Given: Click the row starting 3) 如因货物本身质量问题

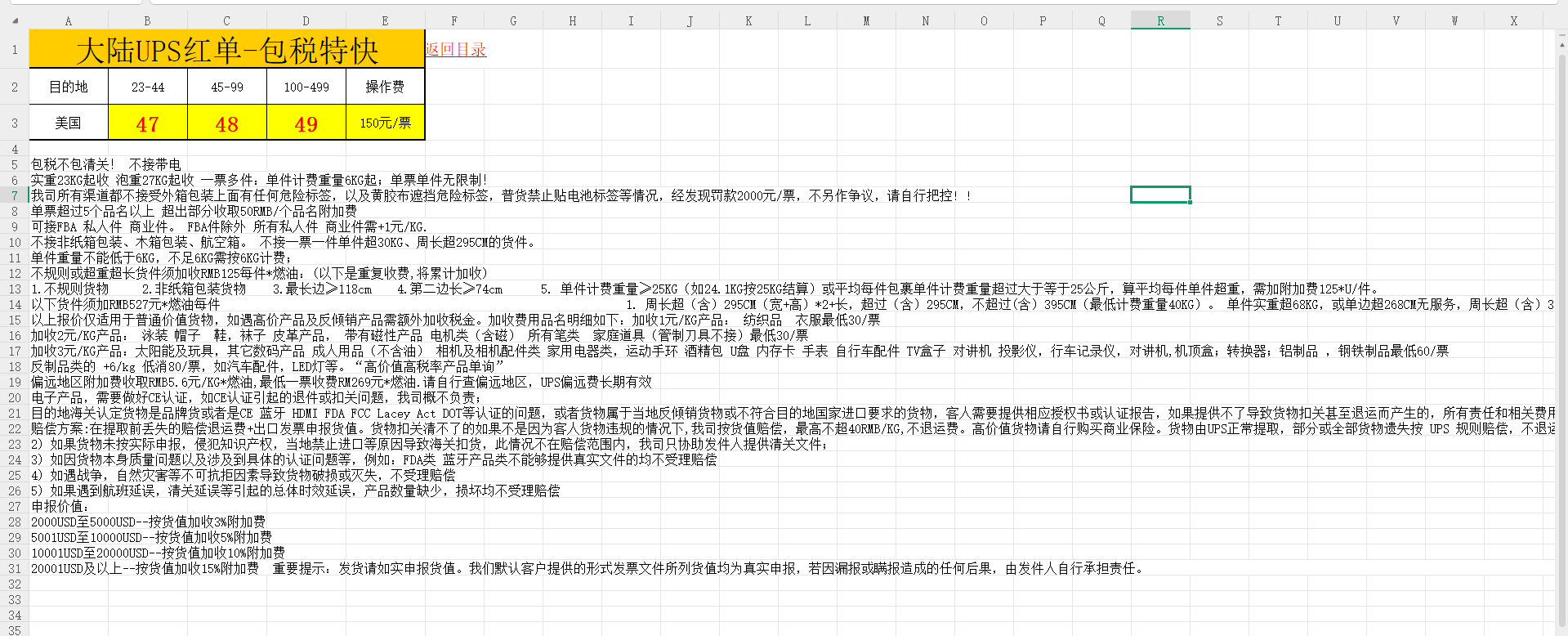Looking at the screenshot, I should pyautogui.click(x=374, y=459).
